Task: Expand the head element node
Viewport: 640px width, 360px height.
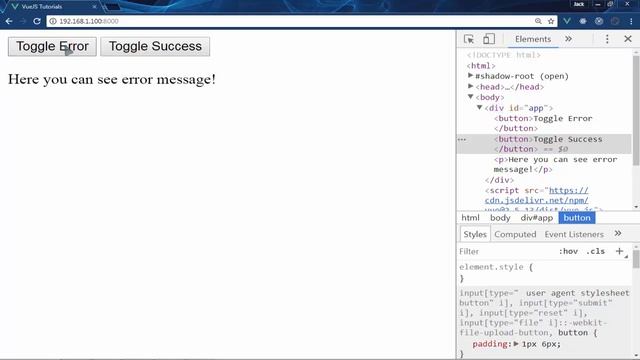Action: coord(470,86)
